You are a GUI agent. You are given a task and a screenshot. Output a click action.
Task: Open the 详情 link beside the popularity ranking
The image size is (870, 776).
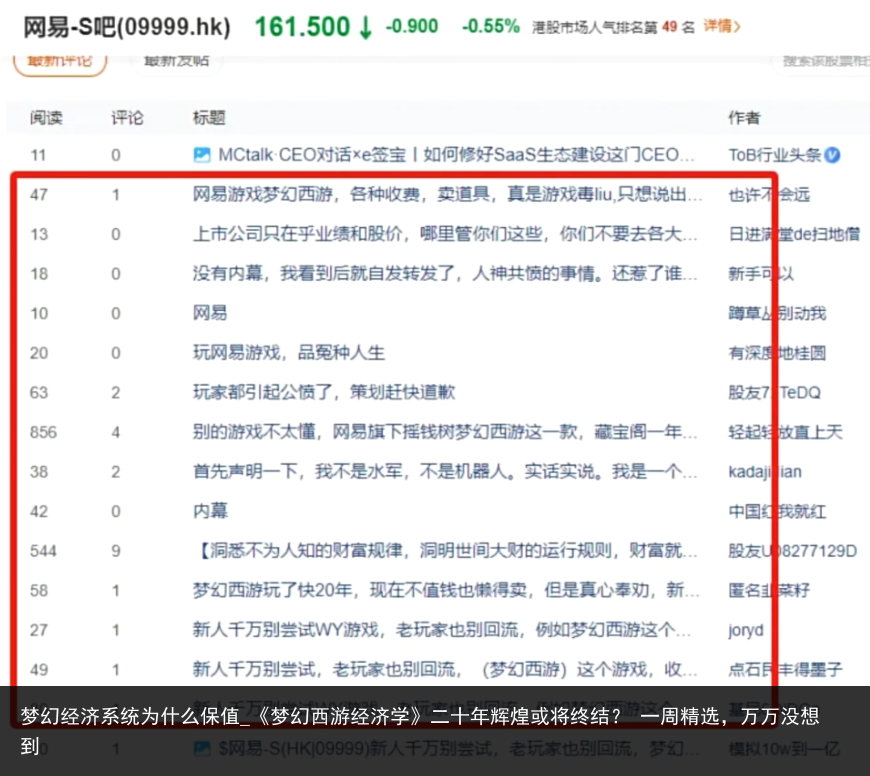[721, 26]
